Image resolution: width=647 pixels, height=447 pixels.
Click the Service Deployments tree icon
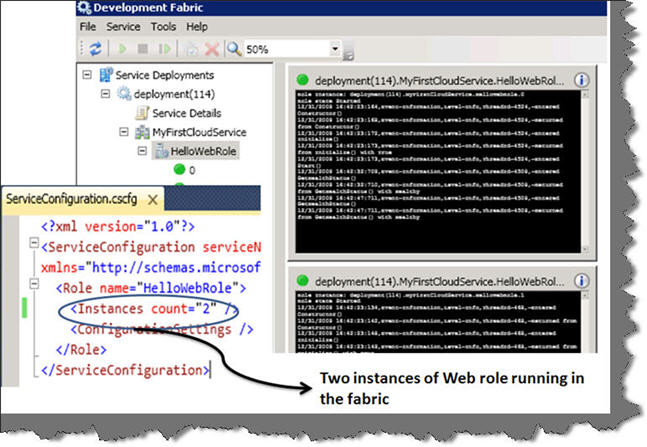106,75
